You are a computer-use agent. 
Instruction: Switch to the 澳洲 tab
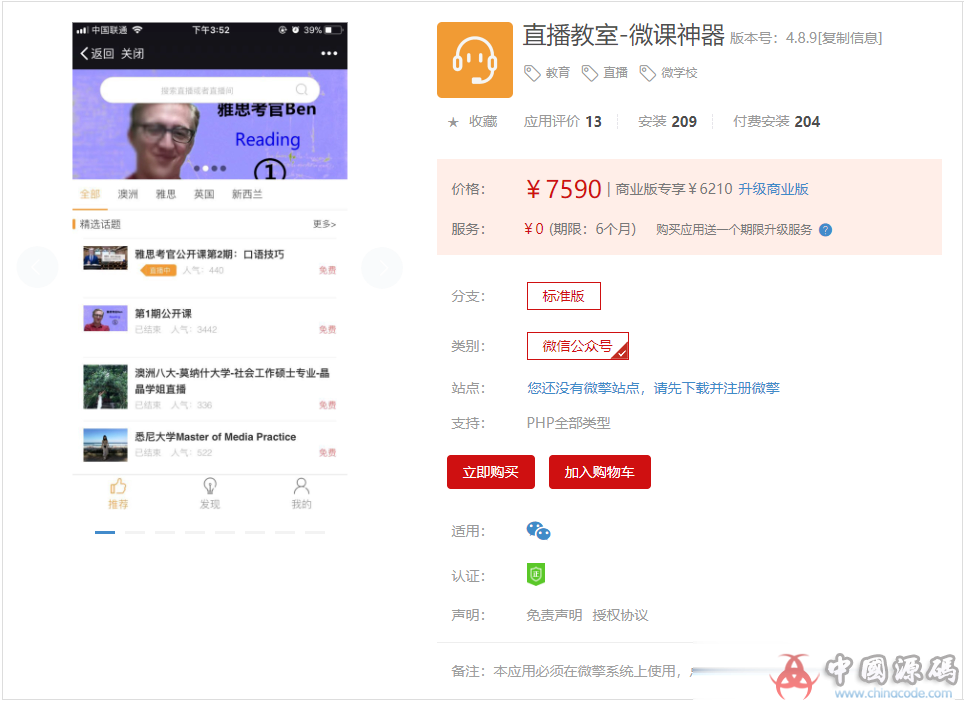click(128, 194)
